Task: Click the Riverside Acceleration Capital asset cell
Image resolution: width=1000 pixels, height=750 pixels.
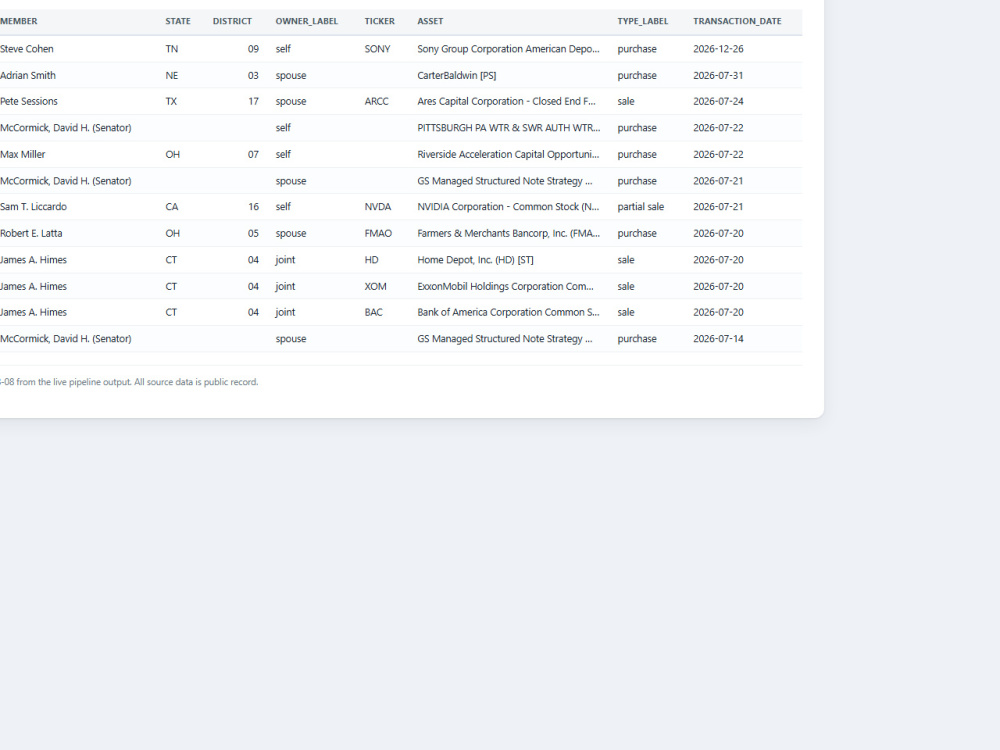Action: pos(508,154)
